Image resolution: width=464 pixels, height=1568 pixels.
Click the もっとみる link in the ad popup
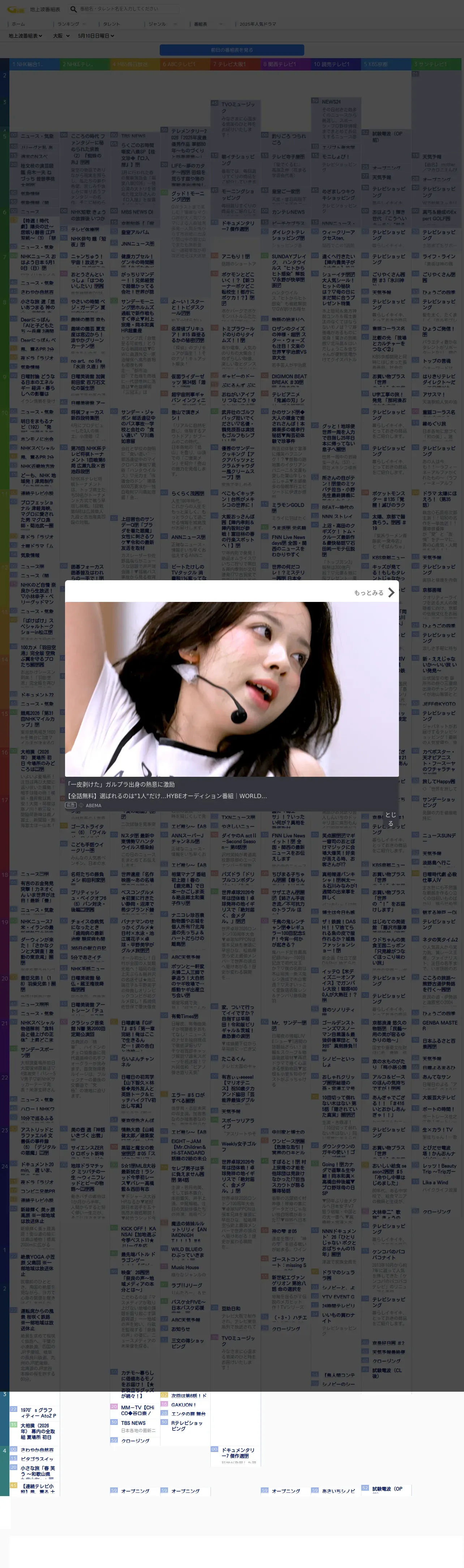click(x=368, y=592)
